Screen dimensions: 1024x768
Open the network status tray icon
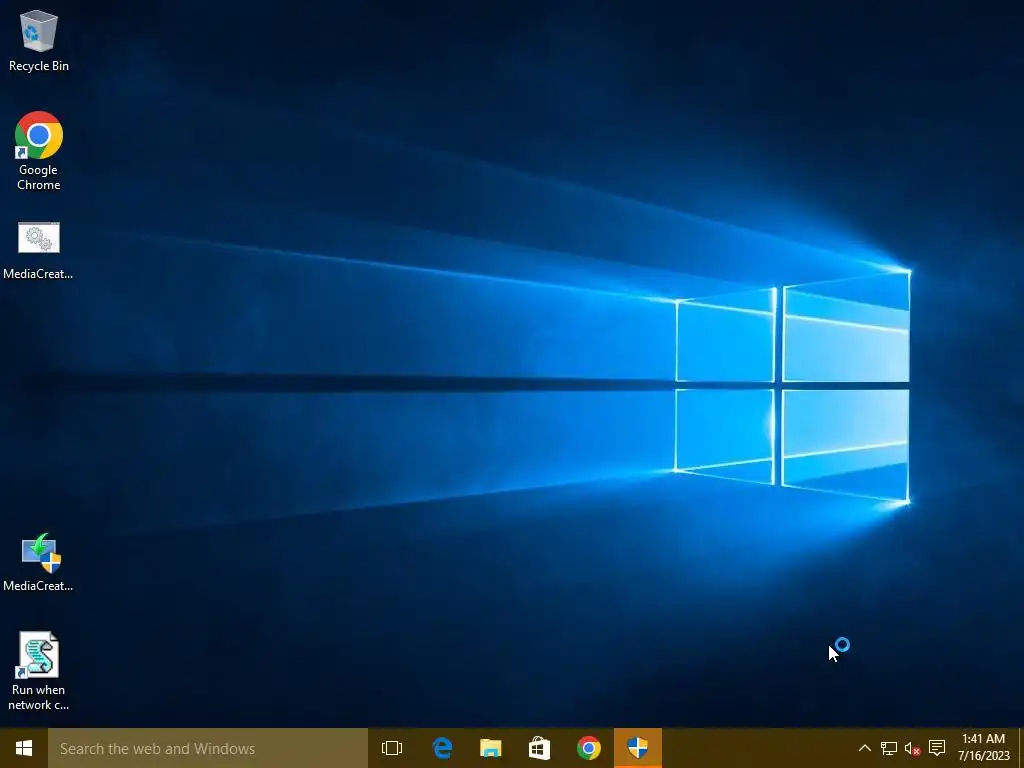(888, 748)
